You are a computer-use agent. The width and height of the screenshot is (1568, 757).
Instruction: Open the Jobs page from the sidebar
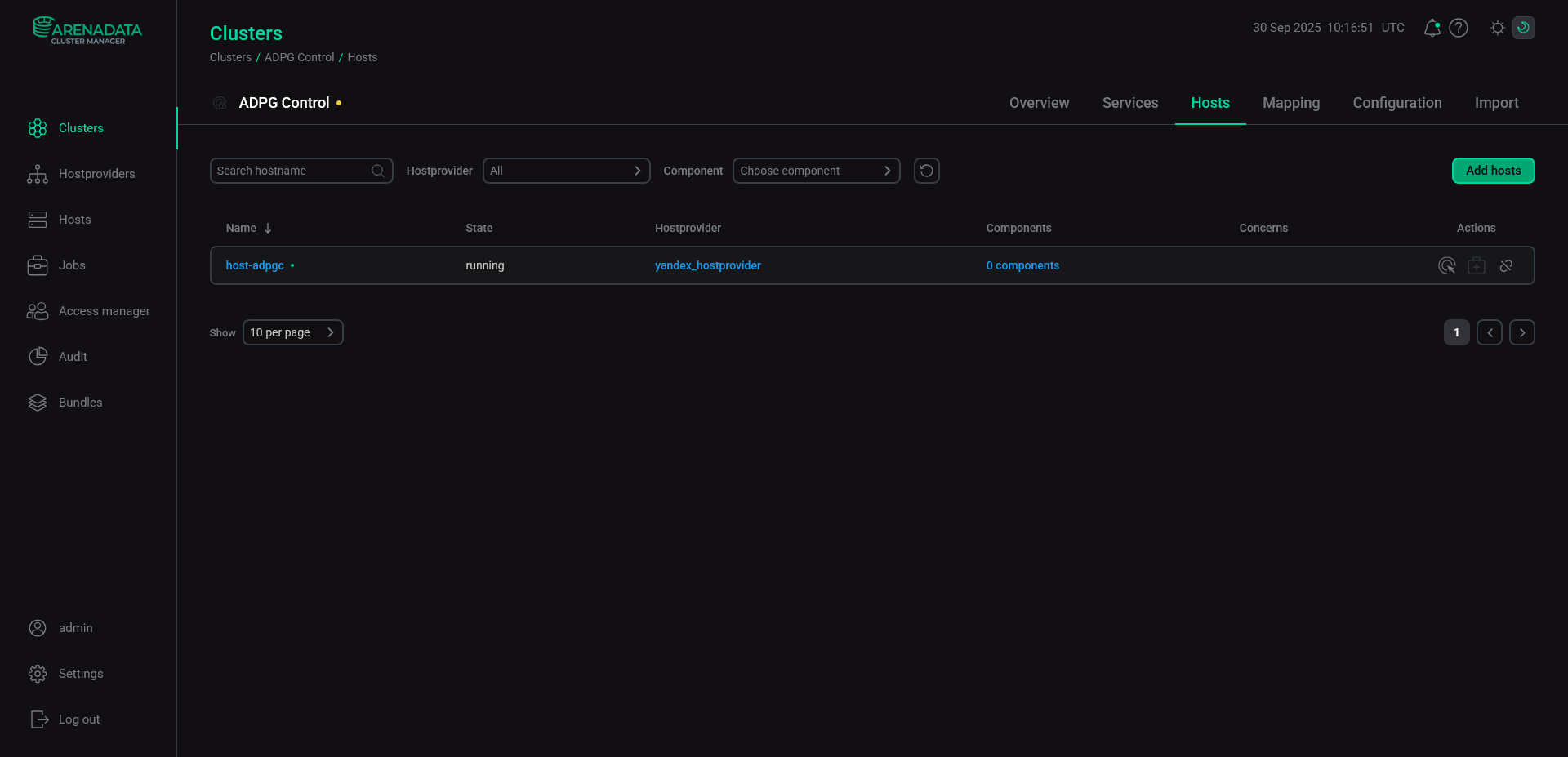pyautogui.click(x=72, y=265)
